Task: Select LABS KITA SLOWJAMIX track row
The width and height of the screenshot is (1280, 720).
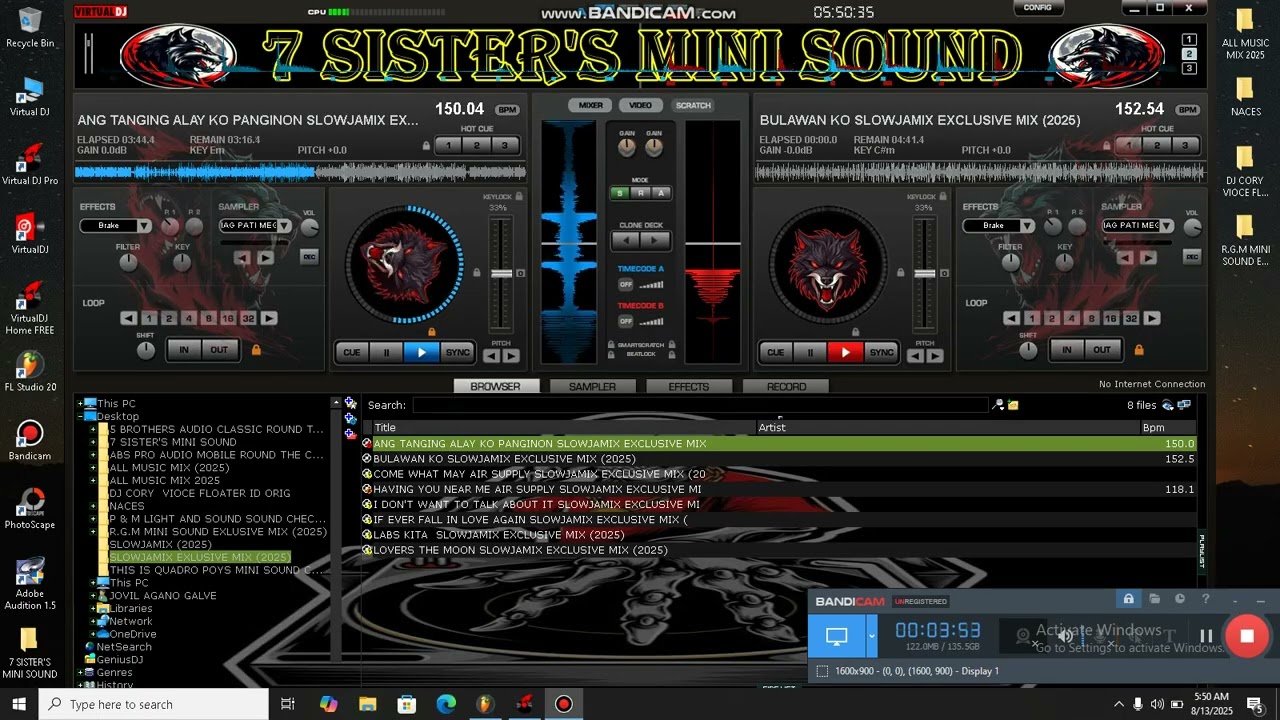Action: point(778,535)
